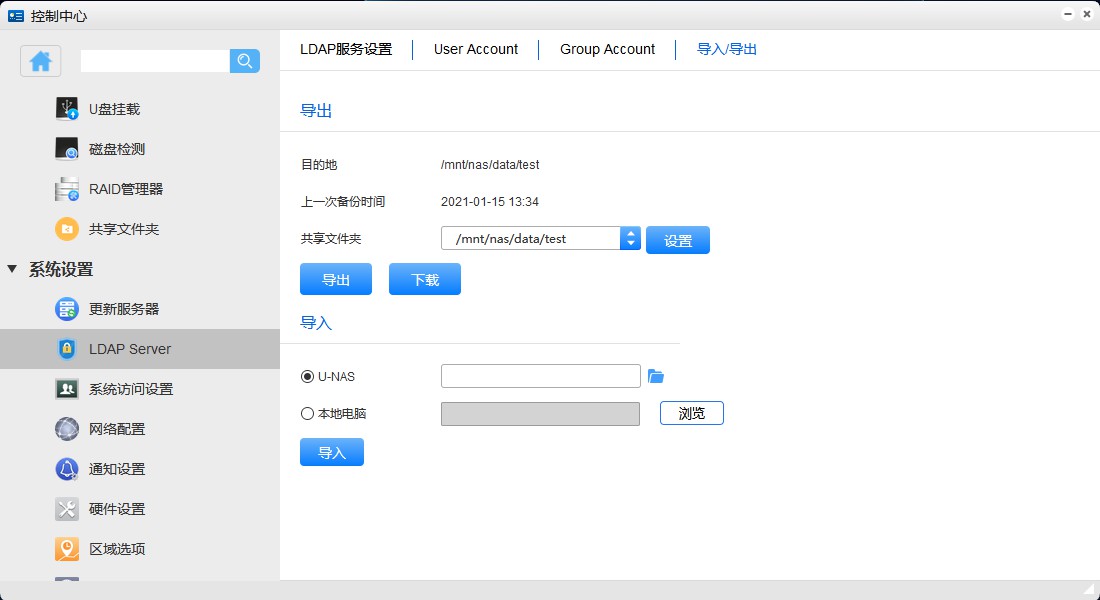Click the 导出 export button
Screen dimensions: 1100x600
pos(336,280)
